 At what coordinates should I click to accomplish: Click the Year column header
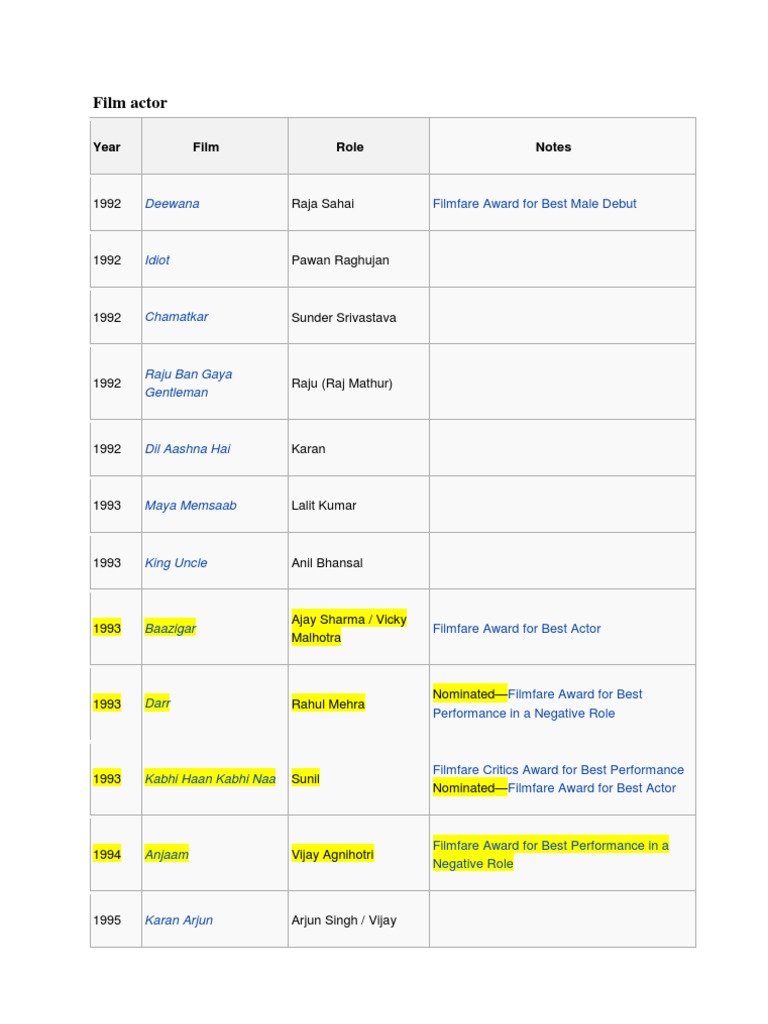(116, 146)
